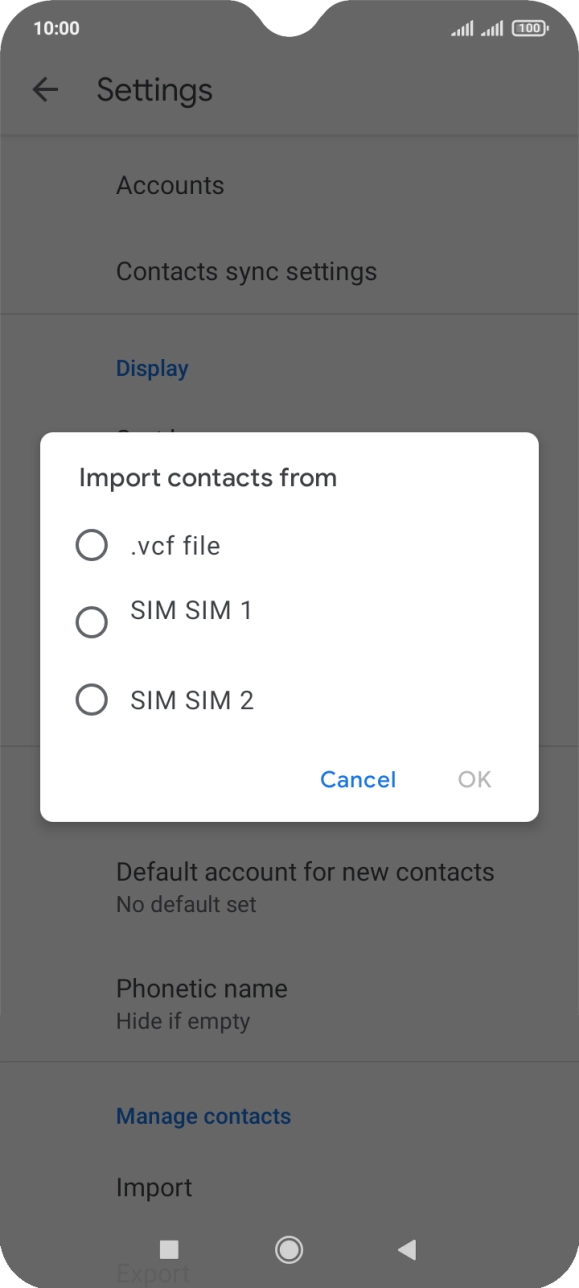Tap the Home navigation button
The width and height of the screenshot is (579, 1288).
288,1250
